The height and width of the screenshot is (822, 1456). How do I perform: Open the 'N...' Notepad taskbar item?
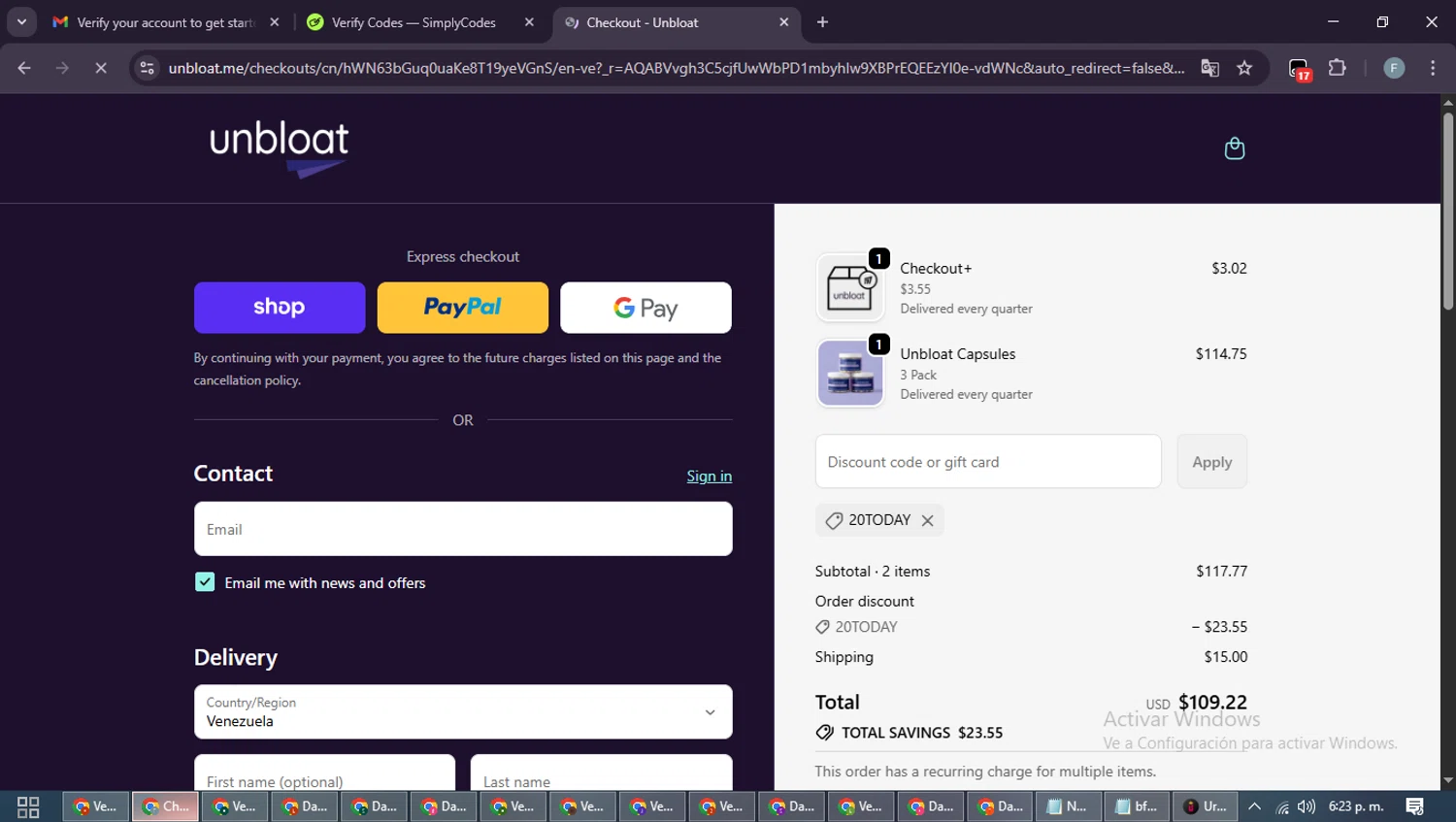pyautogui.click(x=1068, y=806)
